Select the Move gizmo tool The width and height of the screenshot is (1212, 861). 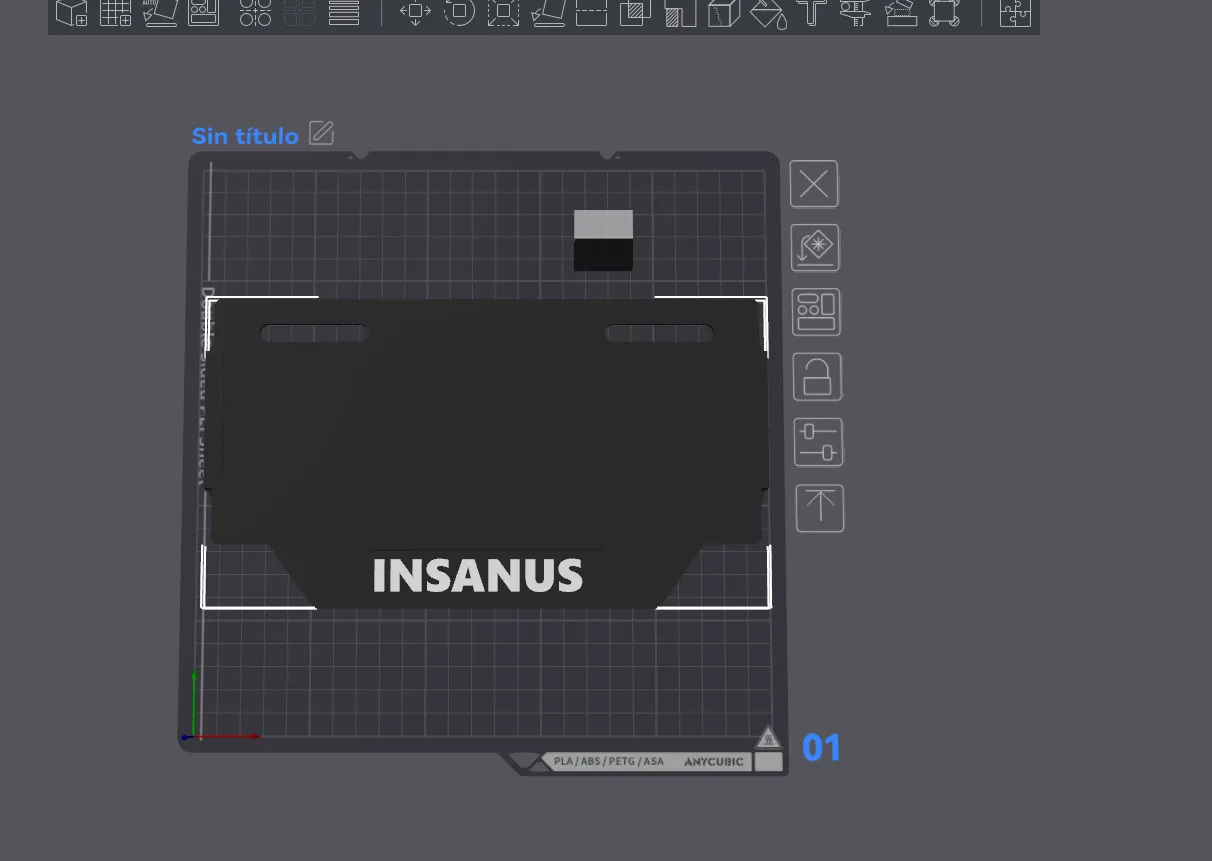(415, 13)
